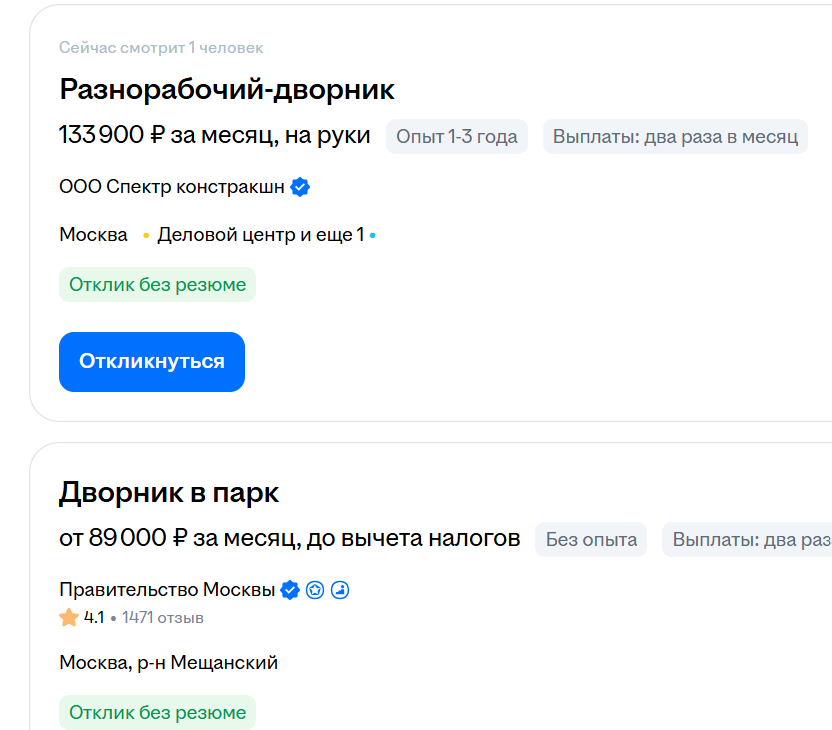The image size is (832, 730).
Task: Click verified badge next to ООО Спектр констракшн
Action: 300,187
